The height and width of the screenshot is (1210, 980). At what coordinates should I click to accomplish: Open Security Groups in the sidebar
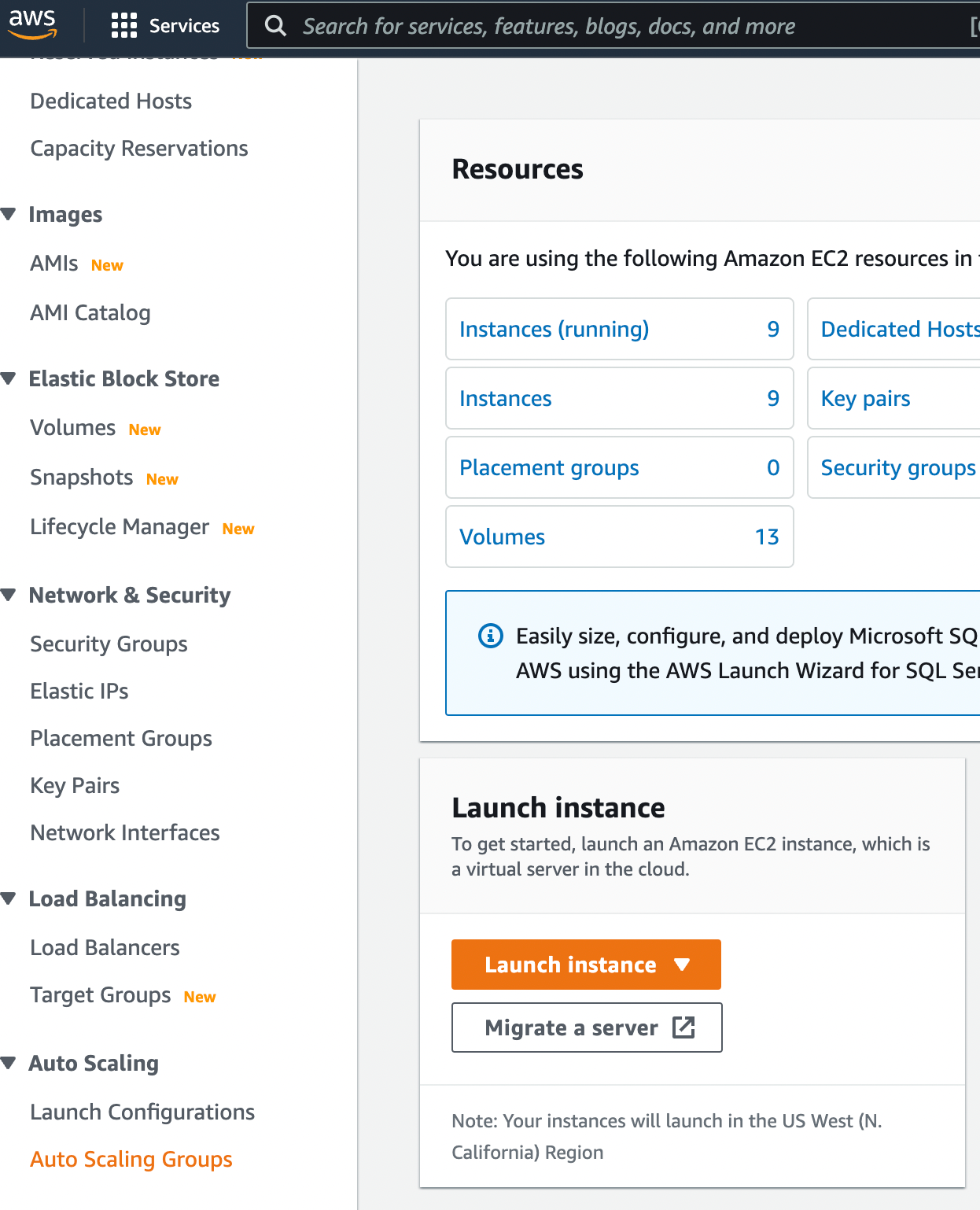pyautogui.click(x=109, y=644)
